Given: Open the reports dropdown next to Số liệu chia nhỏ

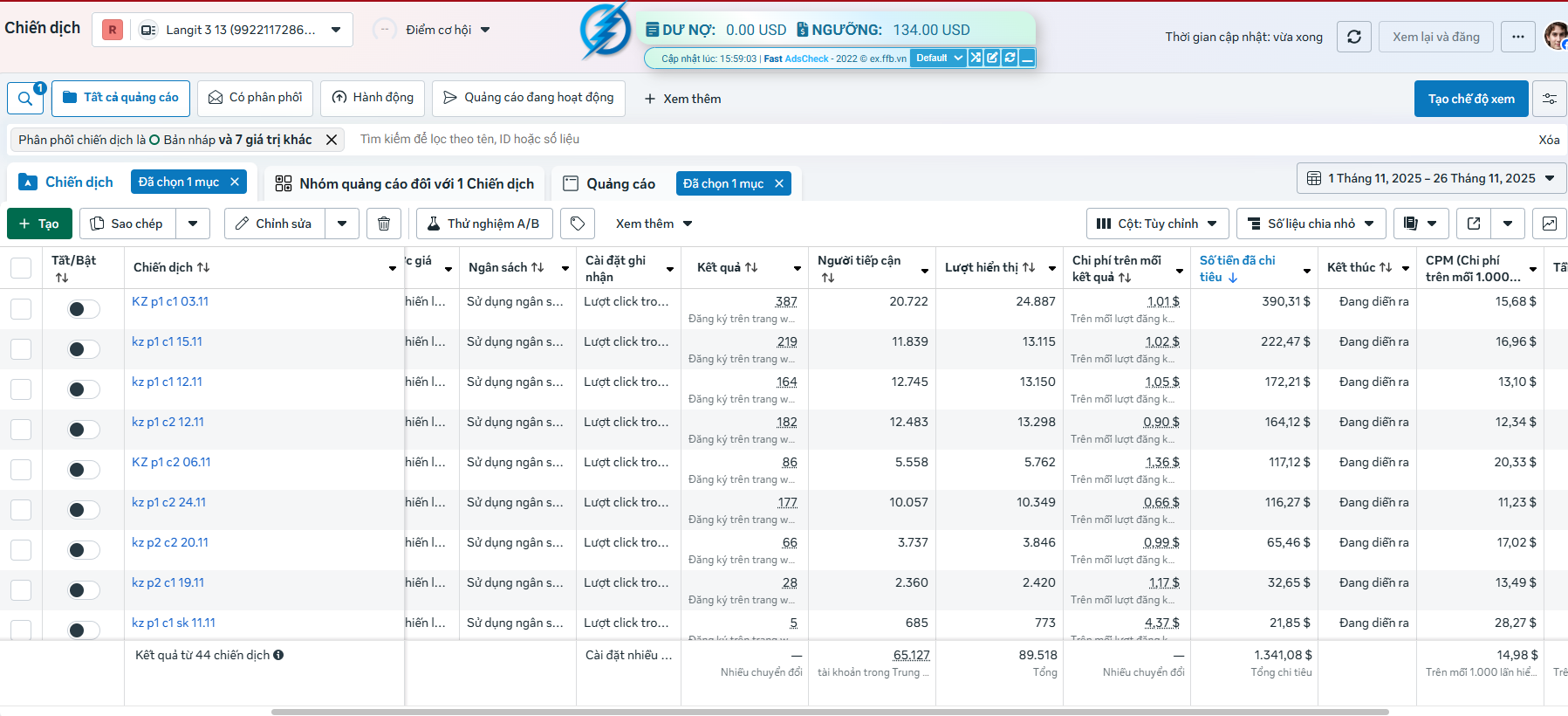Looking at the screenshot, I should click(1421, 224).
